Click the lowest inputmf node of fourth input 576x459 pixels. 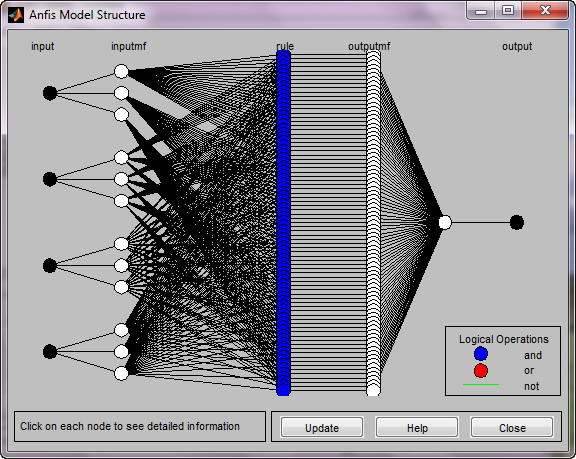click(x=121, y=373)
